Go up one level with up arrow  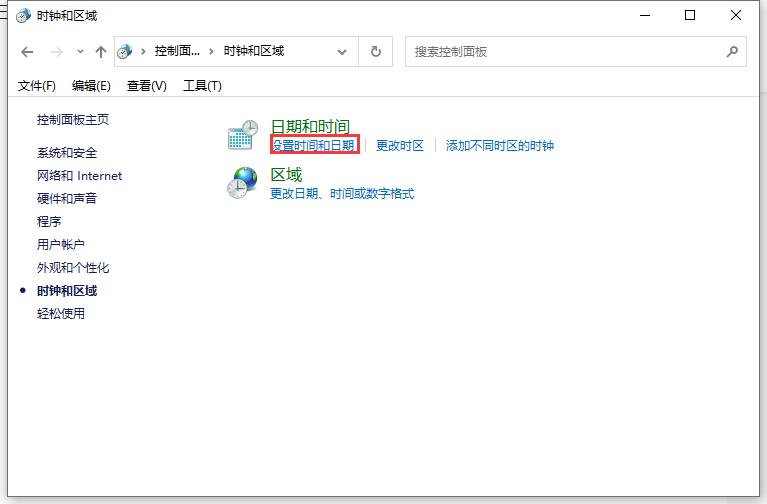pos(101,51)
